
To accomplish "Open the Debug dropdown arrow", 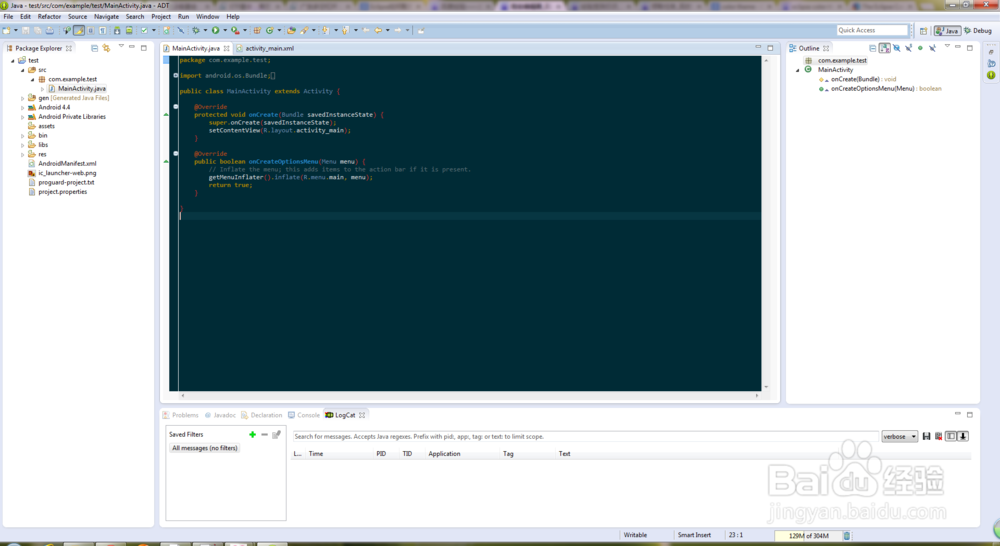I will point(205,30).
